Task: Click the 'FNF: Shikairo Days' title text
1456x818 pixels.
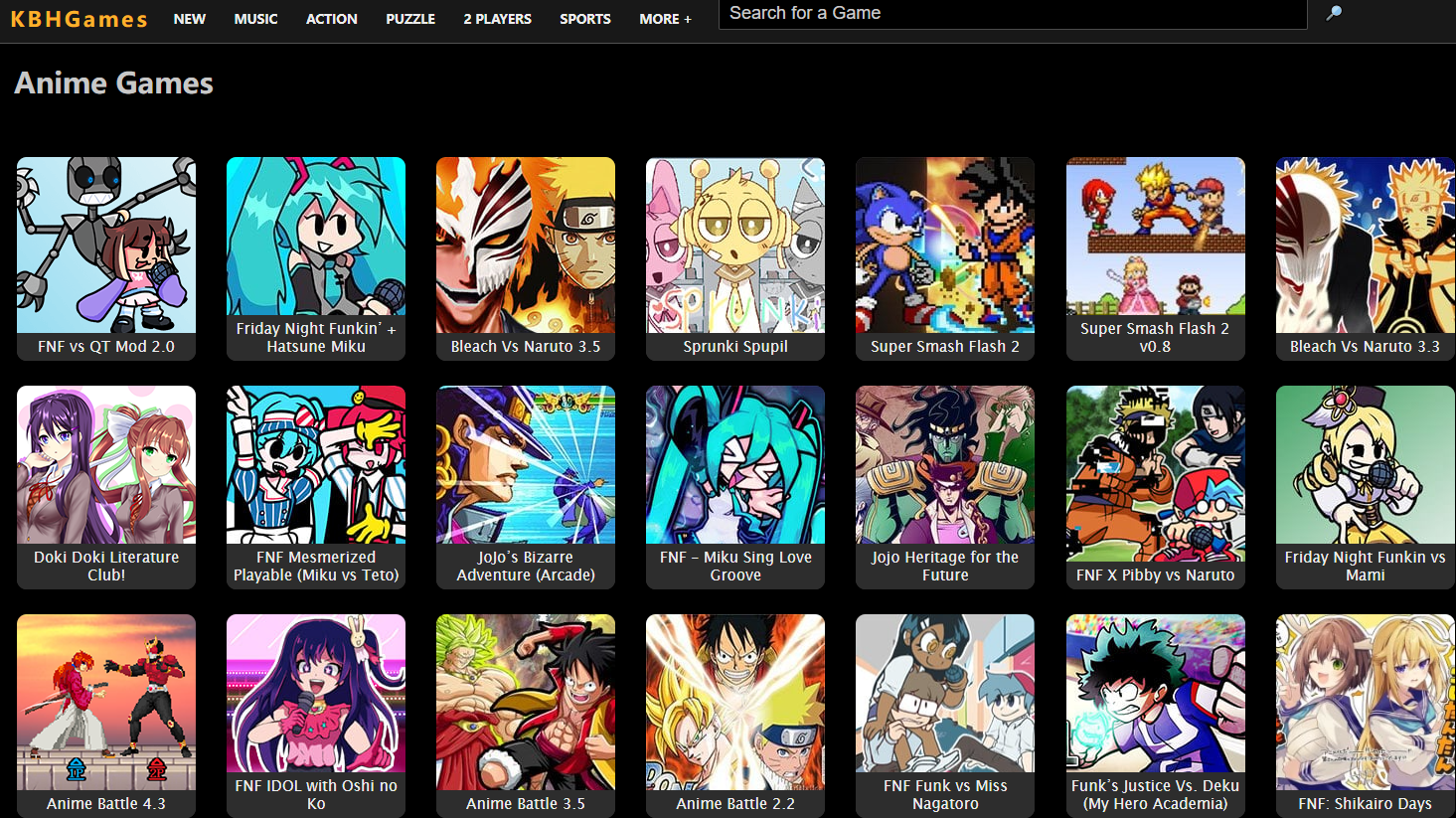Action: (1366, 804)
